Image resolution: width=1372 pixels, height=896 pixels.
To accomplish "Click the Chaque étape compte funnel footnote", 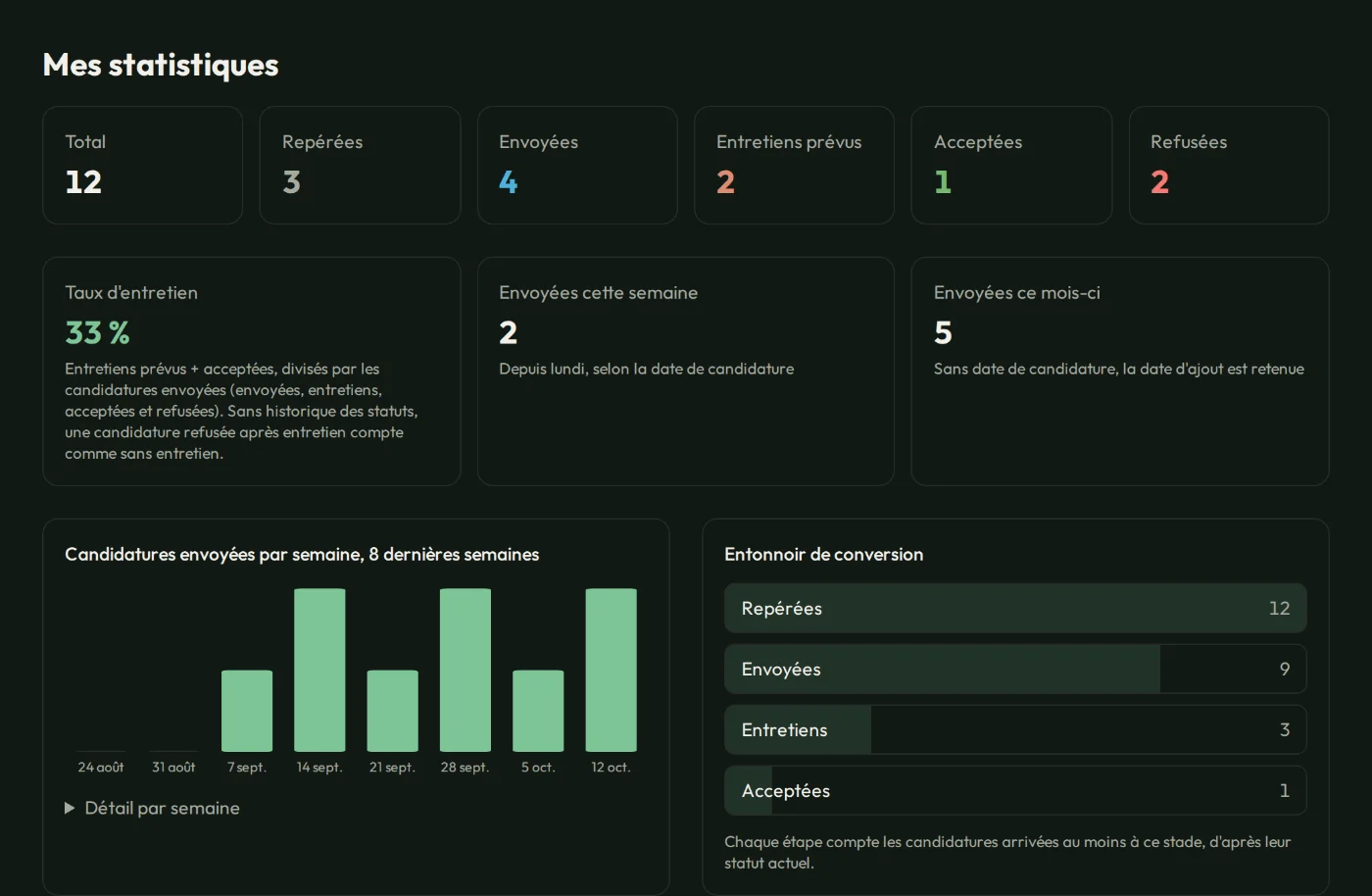I will tap(1007, 852).
